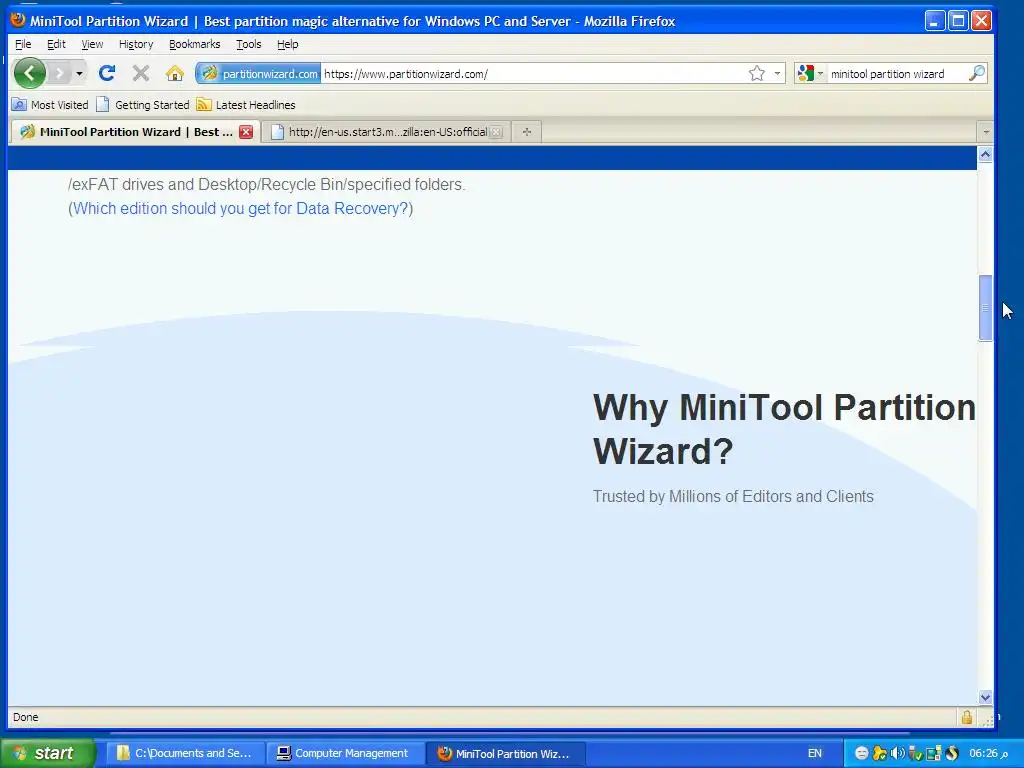Click the partitionwizard.com site identity badge
This screenshot has width=1024, height=768.
(x=259, y=74)
